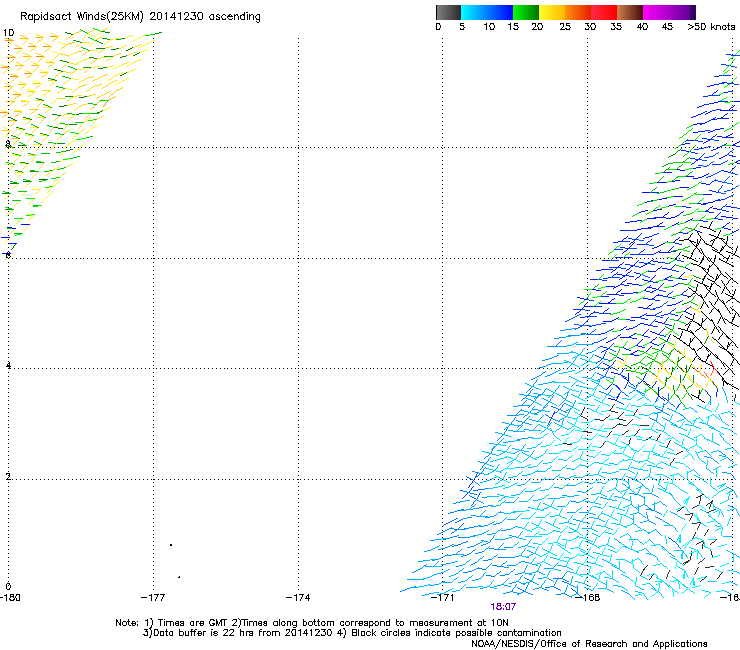740x650 pixels.
Task: Click the '-177' longitude axis label
Action: tap(153, 598)
